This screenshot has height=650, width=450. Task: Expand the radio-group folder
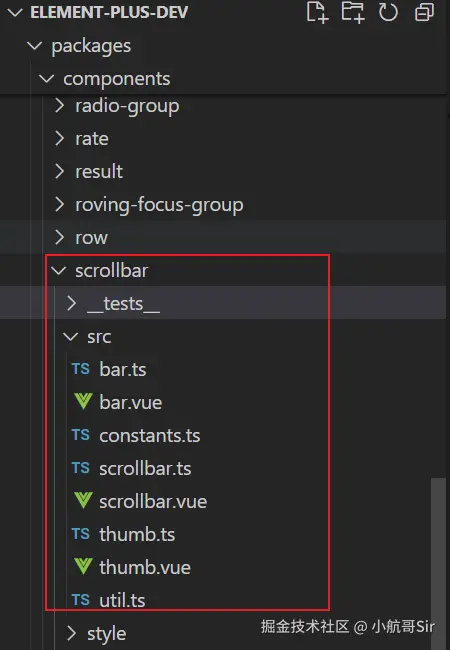[x=60, y=105]
